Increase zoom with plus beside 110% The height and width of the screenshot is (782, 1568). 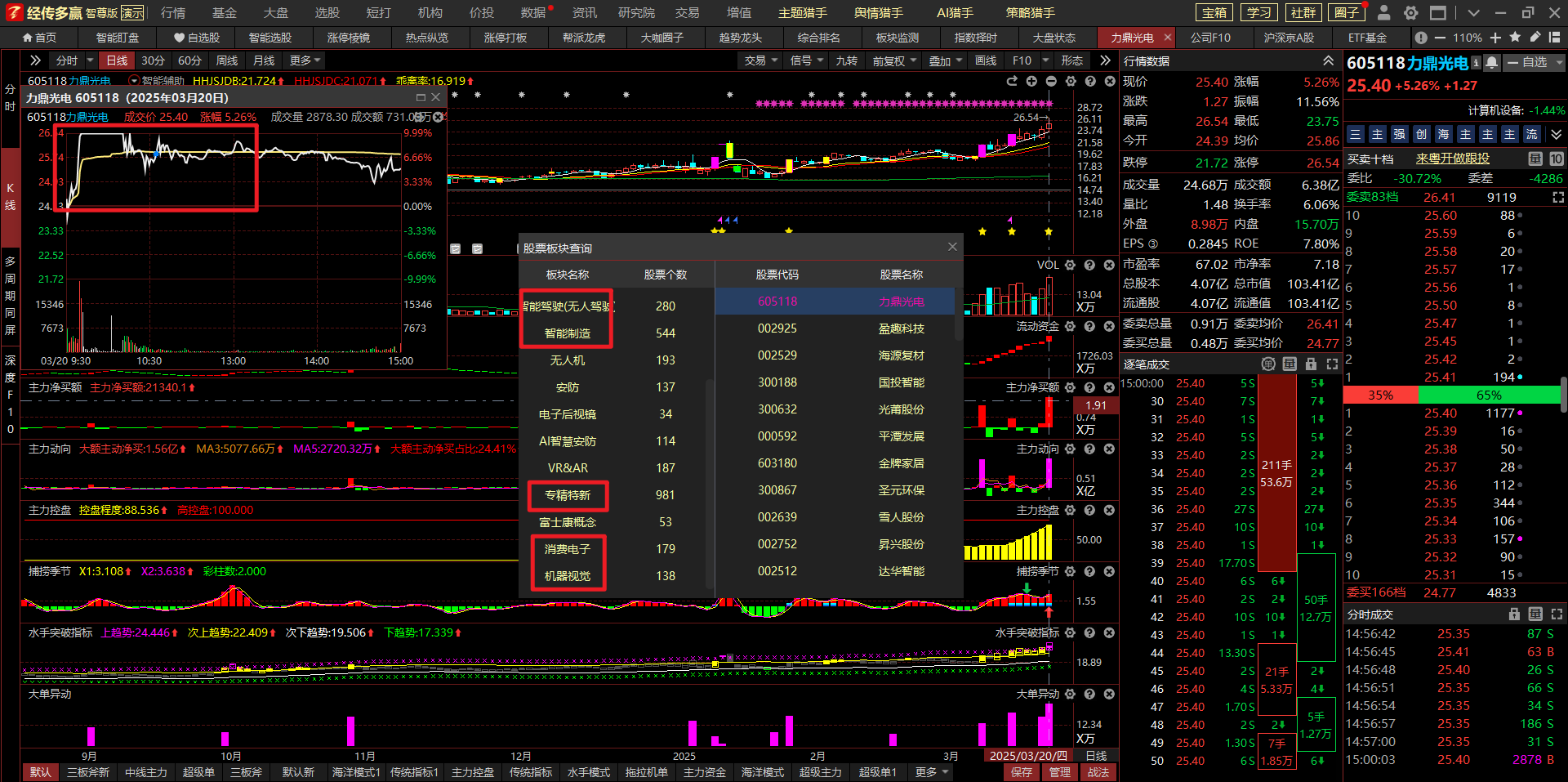click(1495, 38)
